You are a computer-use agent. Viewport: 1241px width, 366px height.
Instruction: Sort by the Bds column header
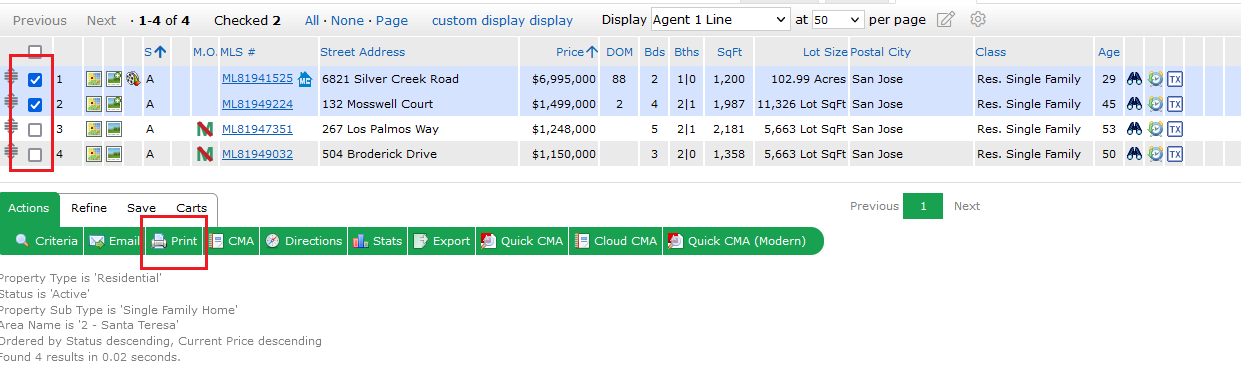pos(655,52)
